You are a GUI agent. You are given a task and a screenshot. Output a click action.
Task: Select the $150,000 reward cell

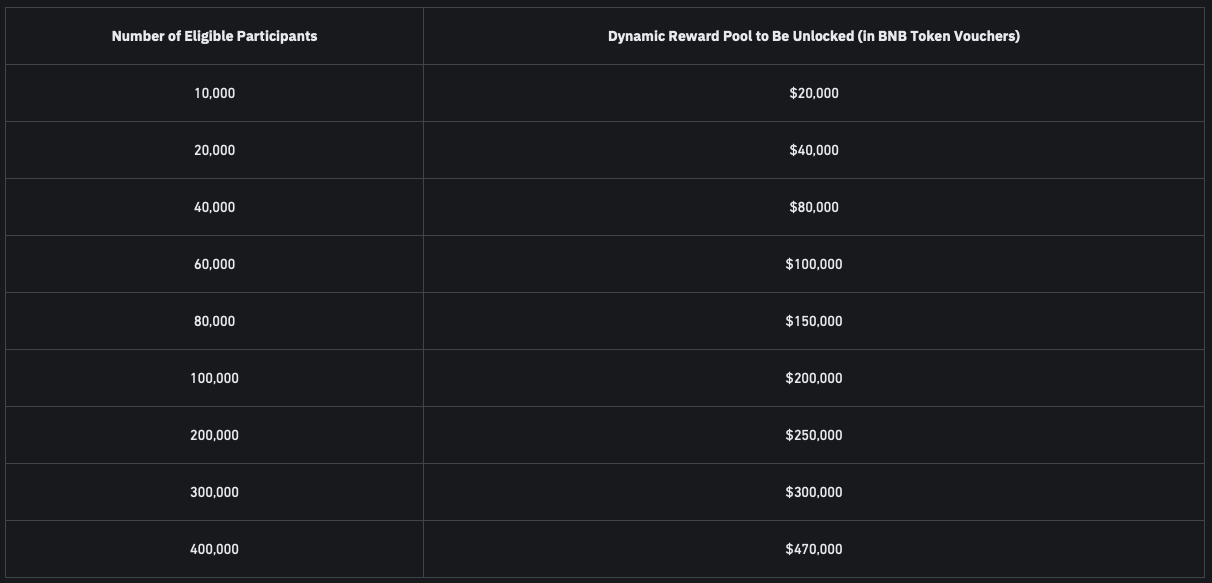813,321
